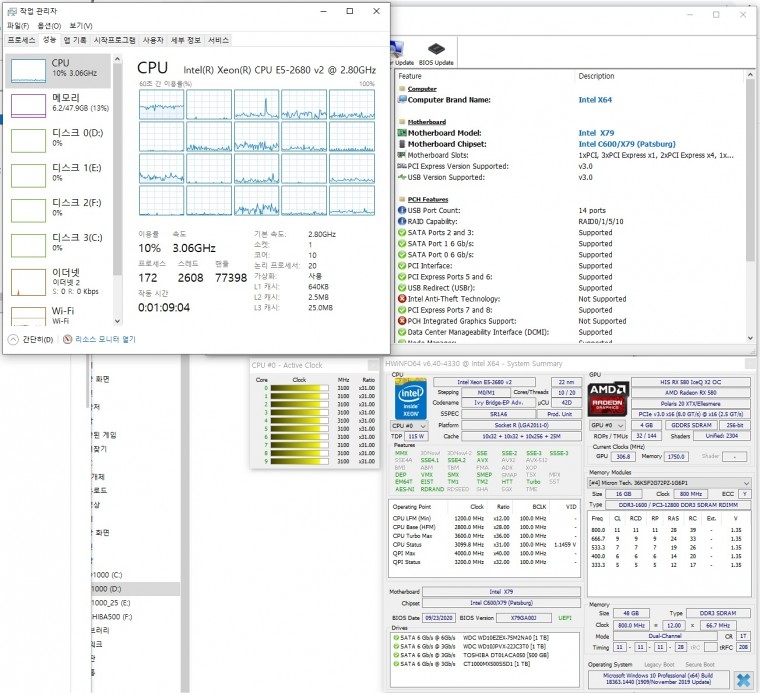Click scroll-up arrow of HWiNFO feature list
Screen dimensions: 760x695
[x=750, y=75]
